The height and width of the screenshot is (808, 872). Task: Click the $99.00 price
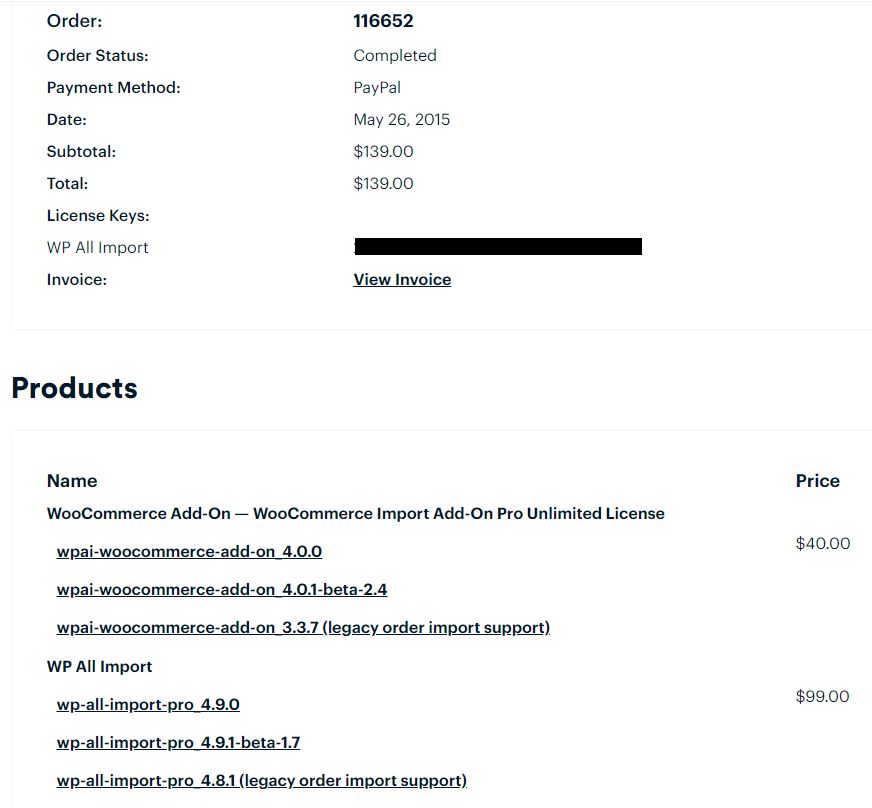tap(823, 696)
